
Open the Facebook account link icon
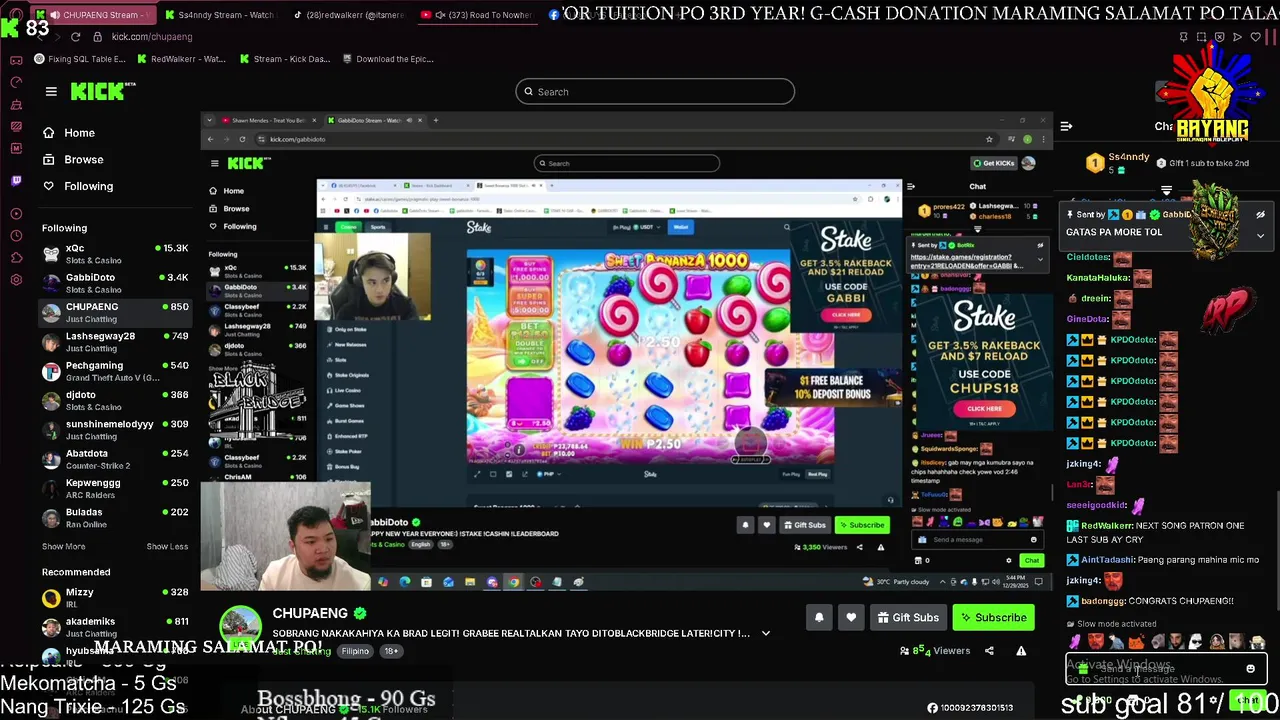932,708
